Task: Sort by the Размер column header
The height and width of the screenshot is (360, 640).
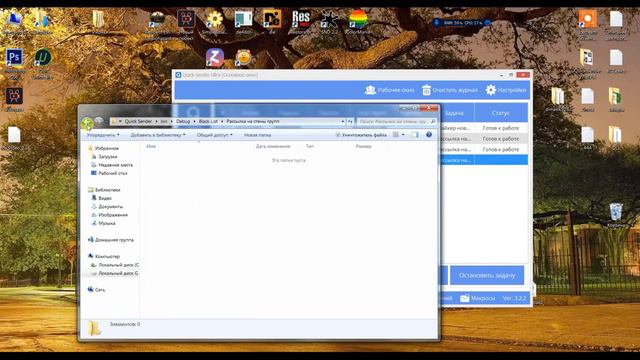Action: point(363,146)
